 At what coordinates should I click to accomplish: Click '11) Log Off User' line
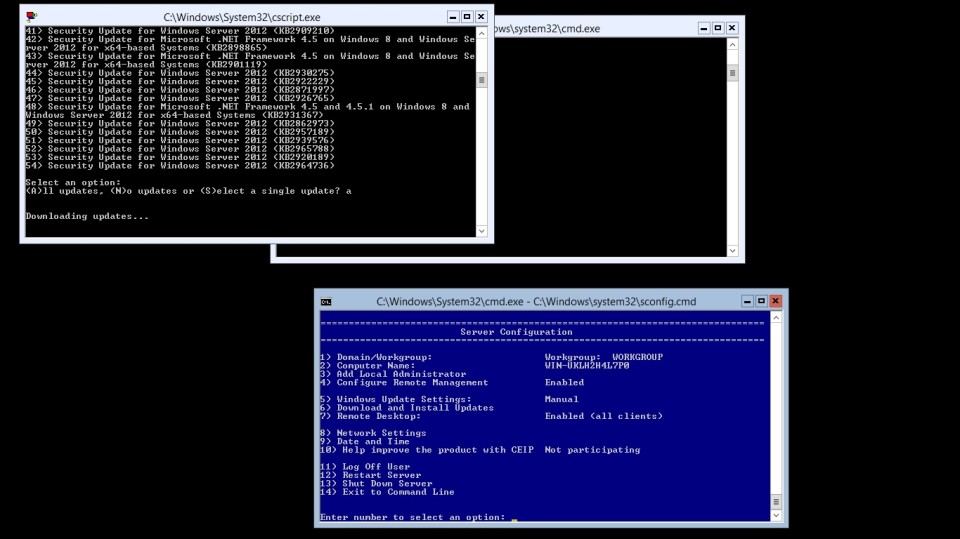[365, 467]
